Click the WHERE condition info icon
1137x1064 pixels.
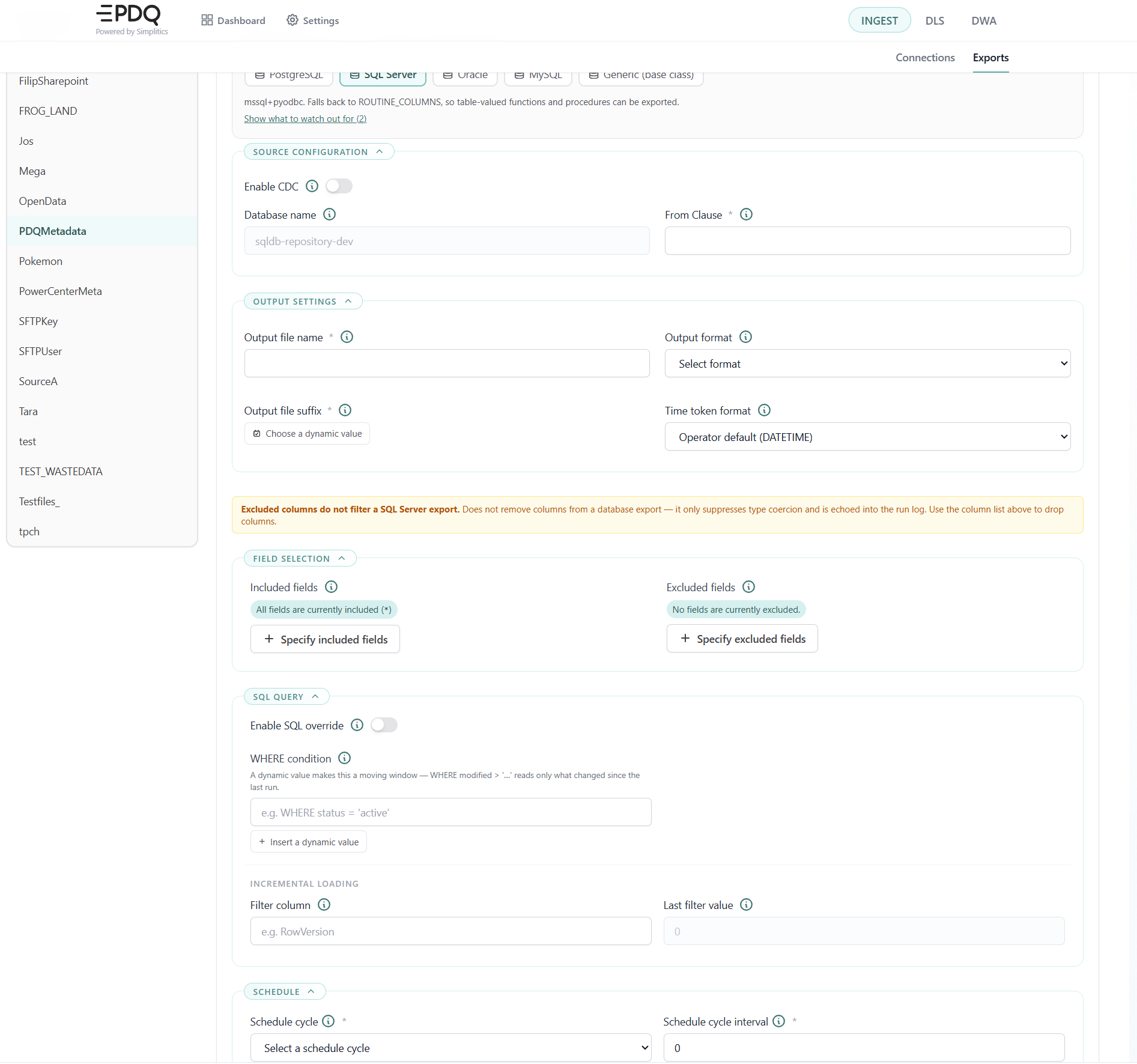[x=344, y=758]
